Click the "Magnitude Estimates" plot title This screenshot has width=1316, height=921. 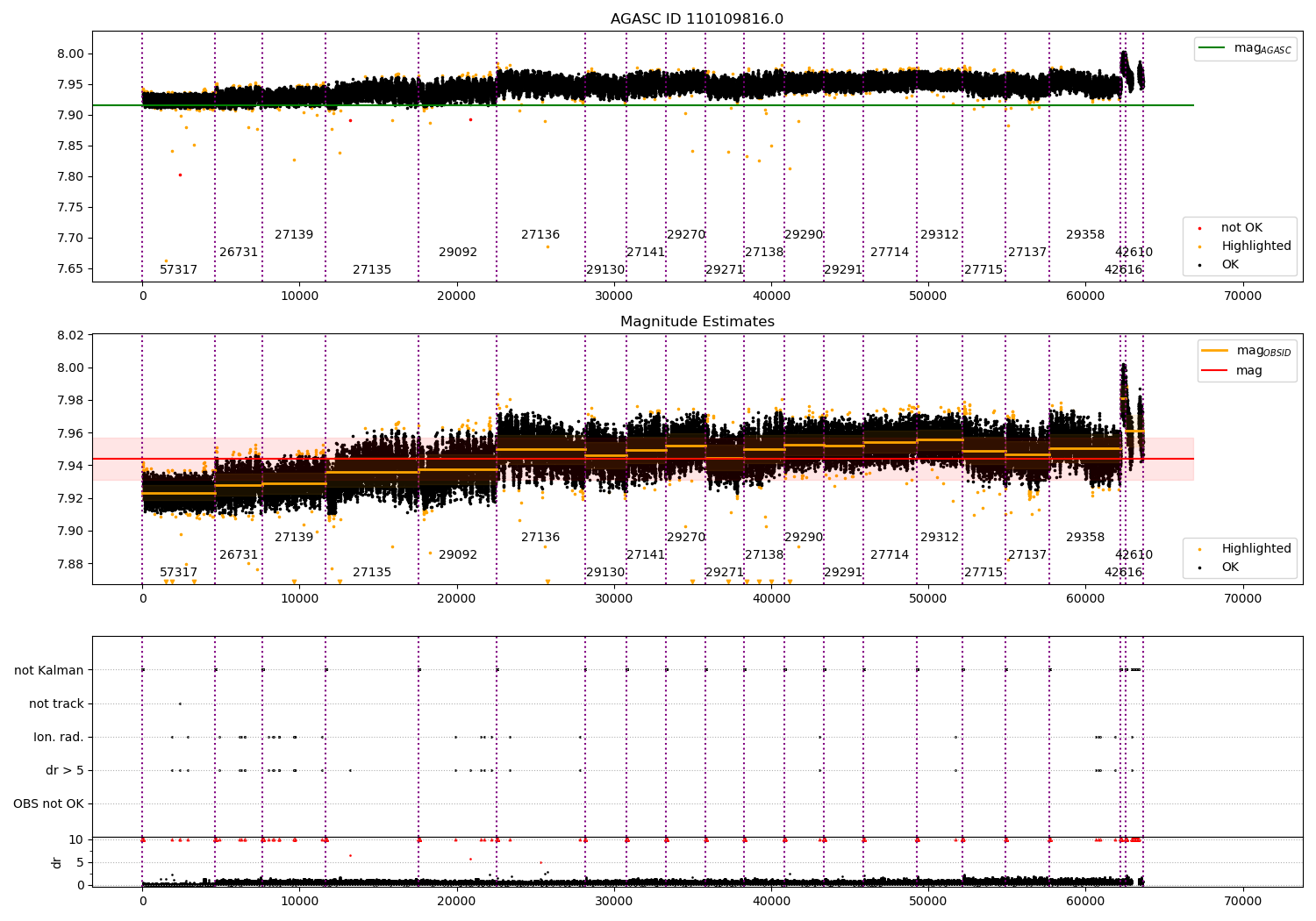[x=697, y=322]
